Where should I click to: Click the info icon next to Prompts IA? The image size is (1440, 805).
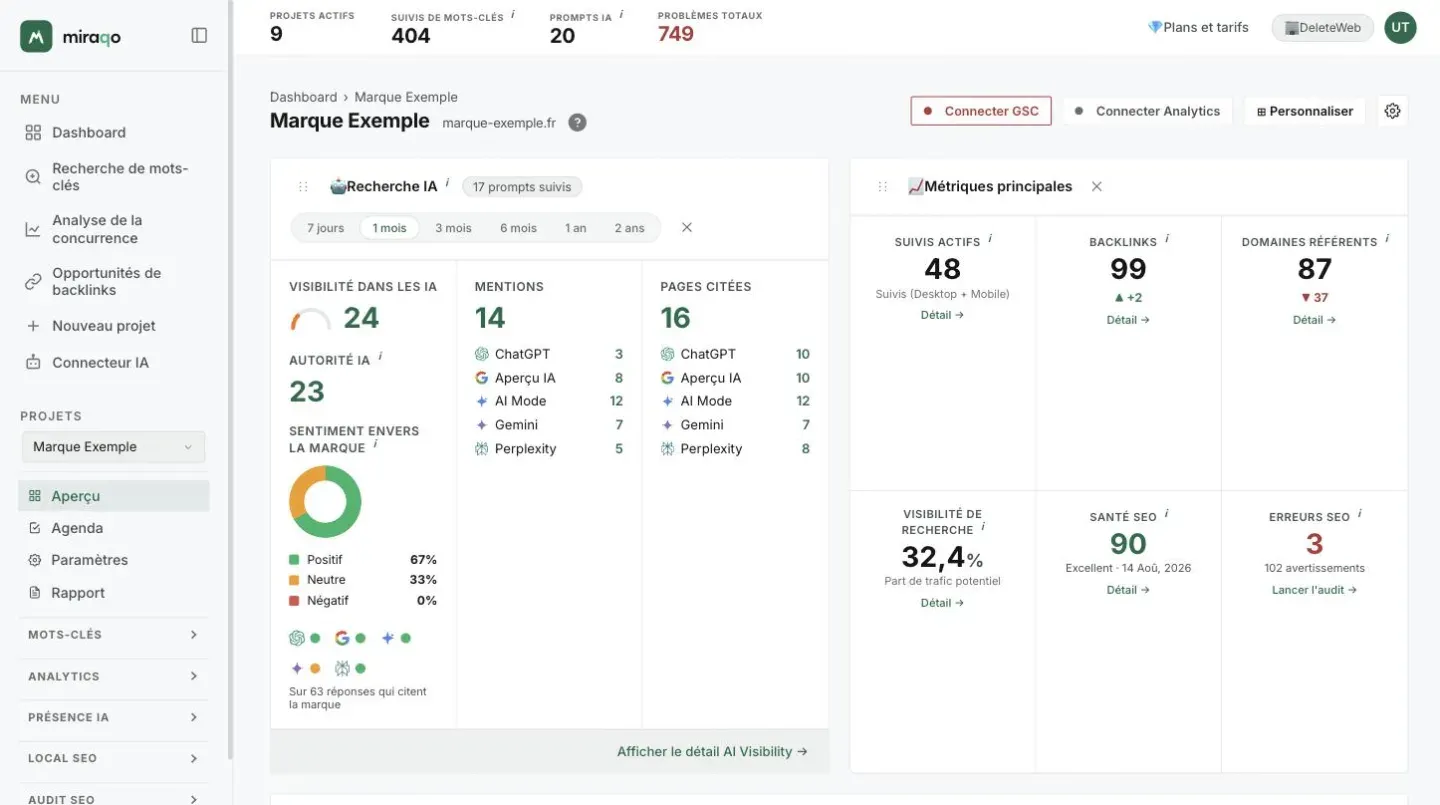621,15
